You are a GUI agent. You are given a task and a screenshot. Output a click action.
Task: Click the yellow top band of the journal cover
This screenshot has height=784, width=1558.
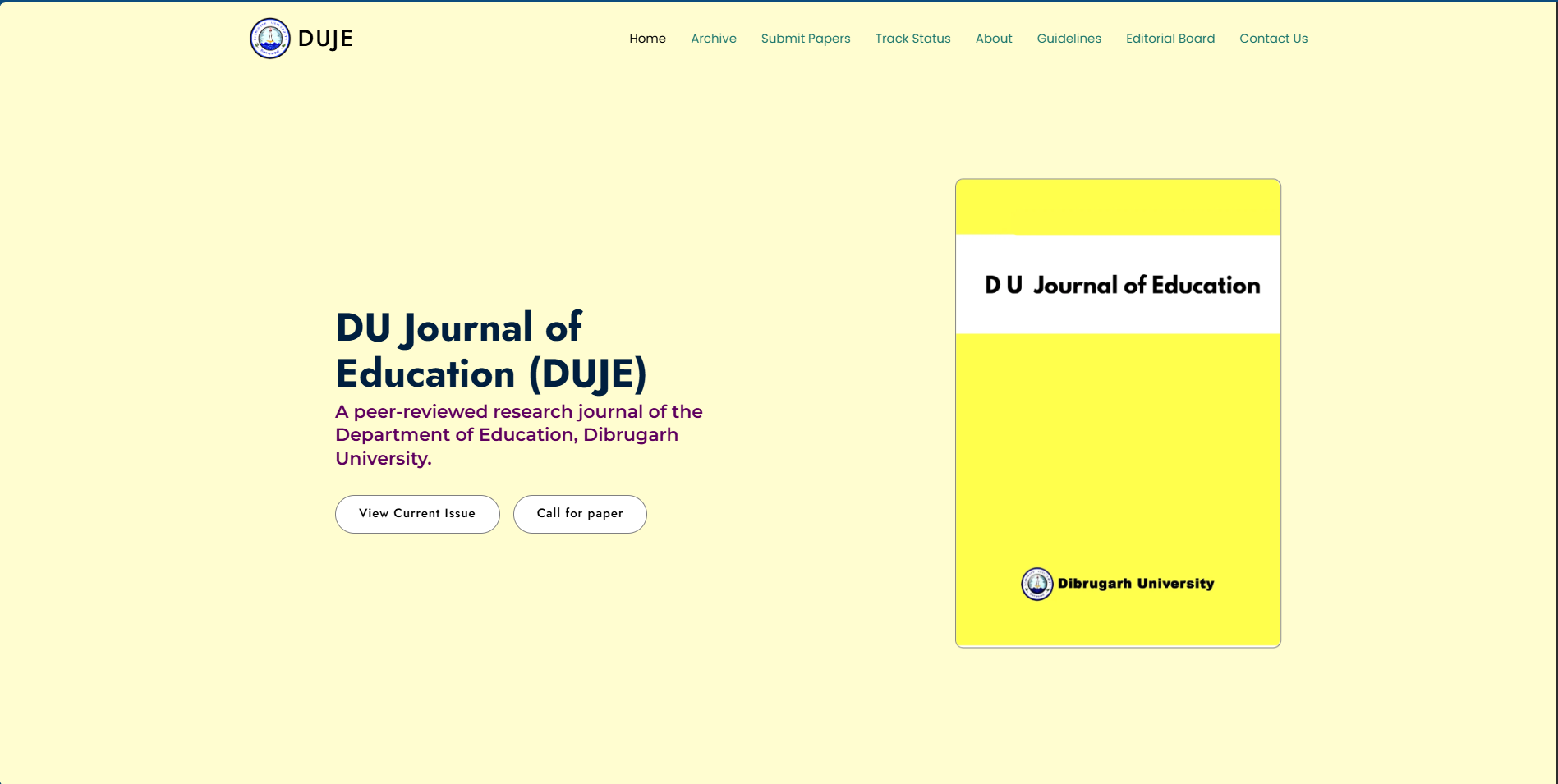[x=1117, y=207]
